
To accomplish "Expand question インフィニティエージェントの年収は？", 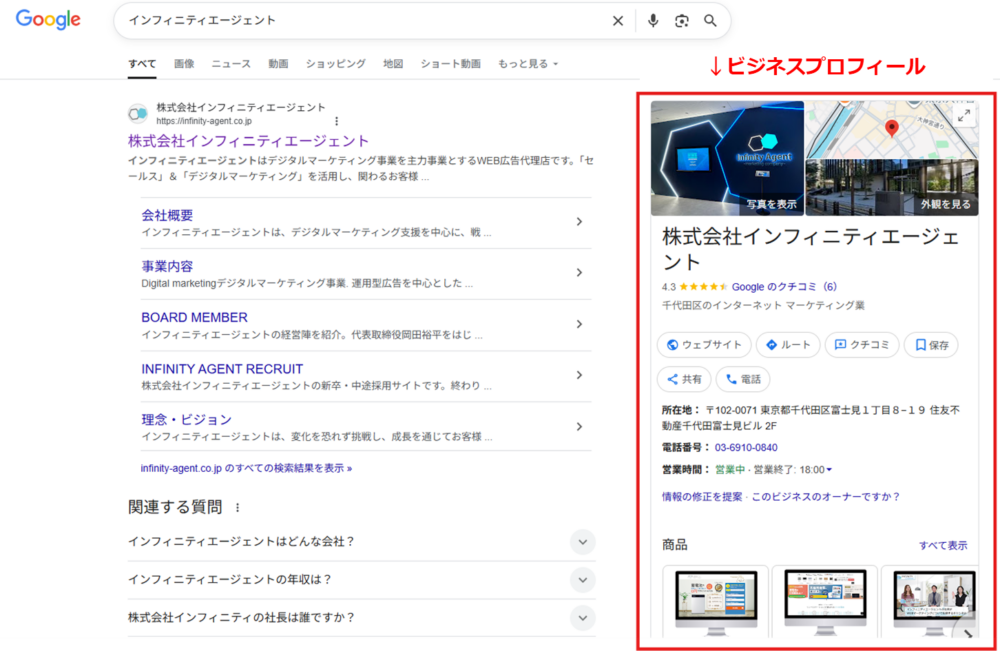I will pos(582,580).
